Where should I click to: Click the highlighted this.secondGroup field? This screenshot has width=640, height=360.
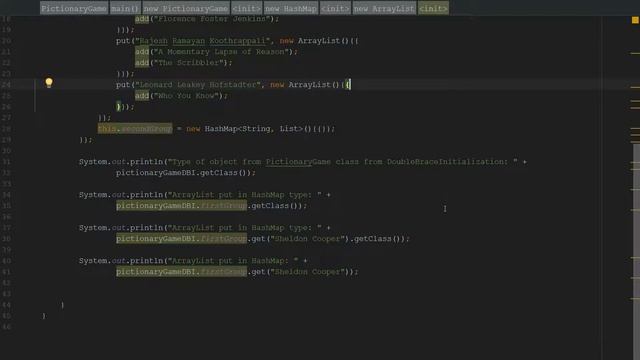135,129
